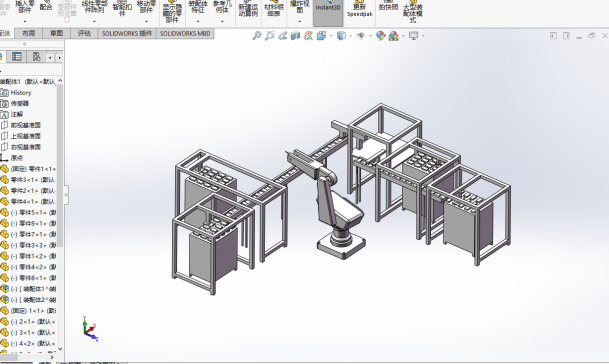Open the 装配体特征 assembly features tool
This screenshot has width=609, height=364.
(x=198, y=7)
